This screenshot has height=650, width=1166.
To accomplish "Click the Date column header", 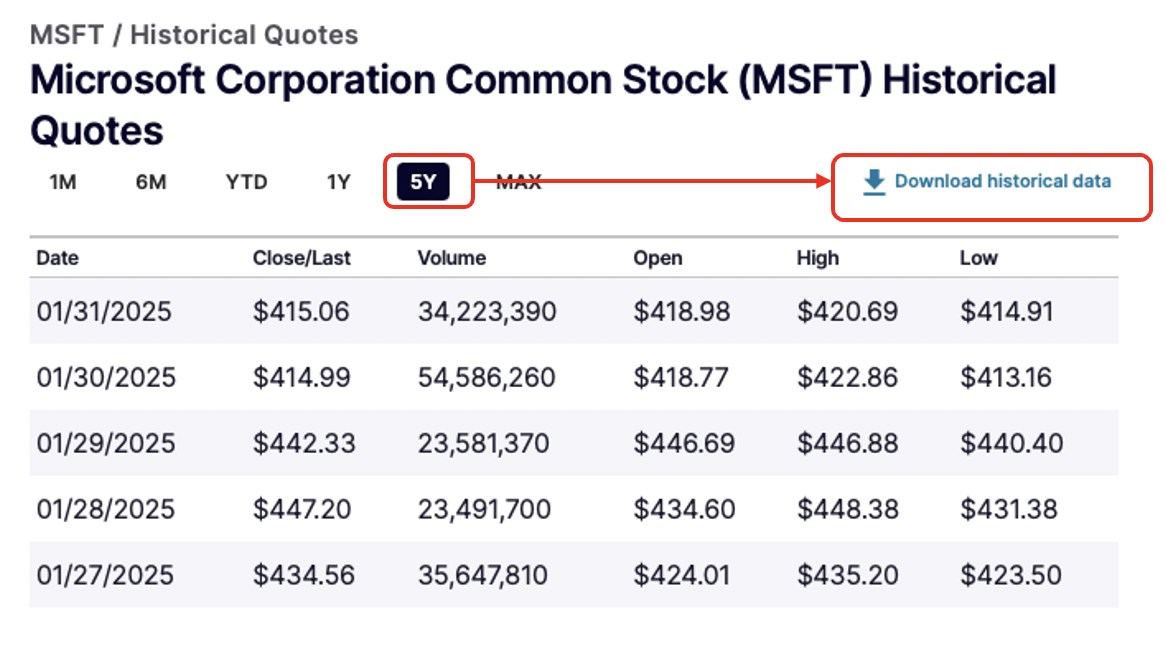I will (x=58, y=258).
